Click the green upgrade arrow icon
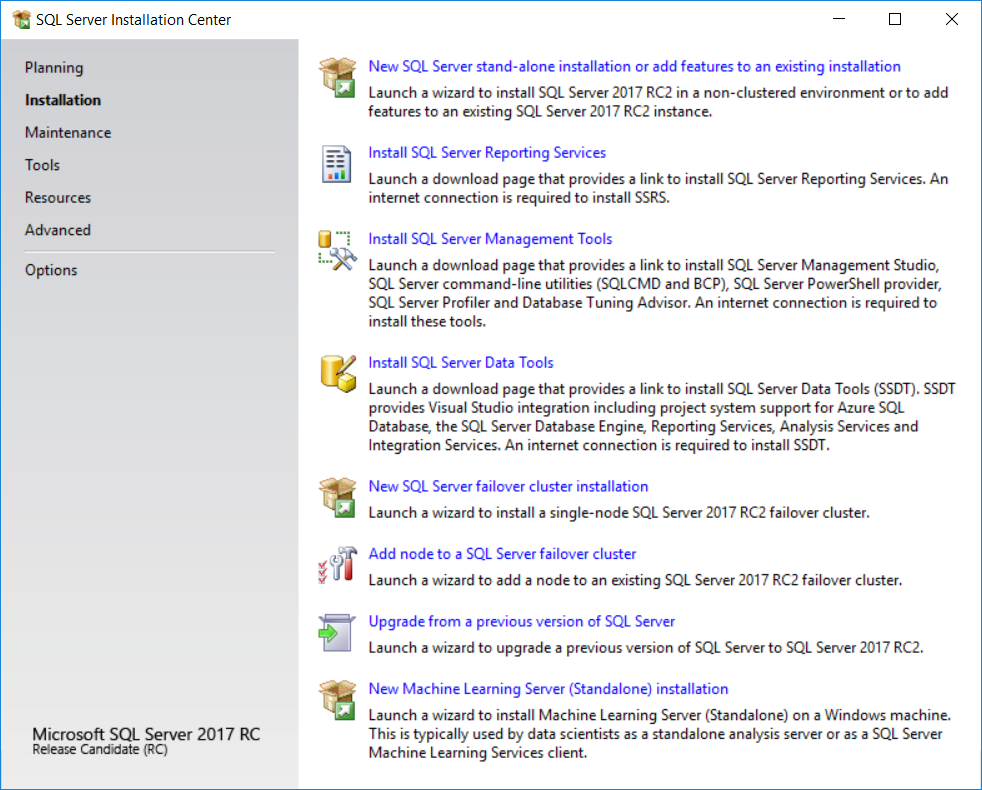Image resolution: width=982 pixels, height=790 pixels. [x=338, y=631]
